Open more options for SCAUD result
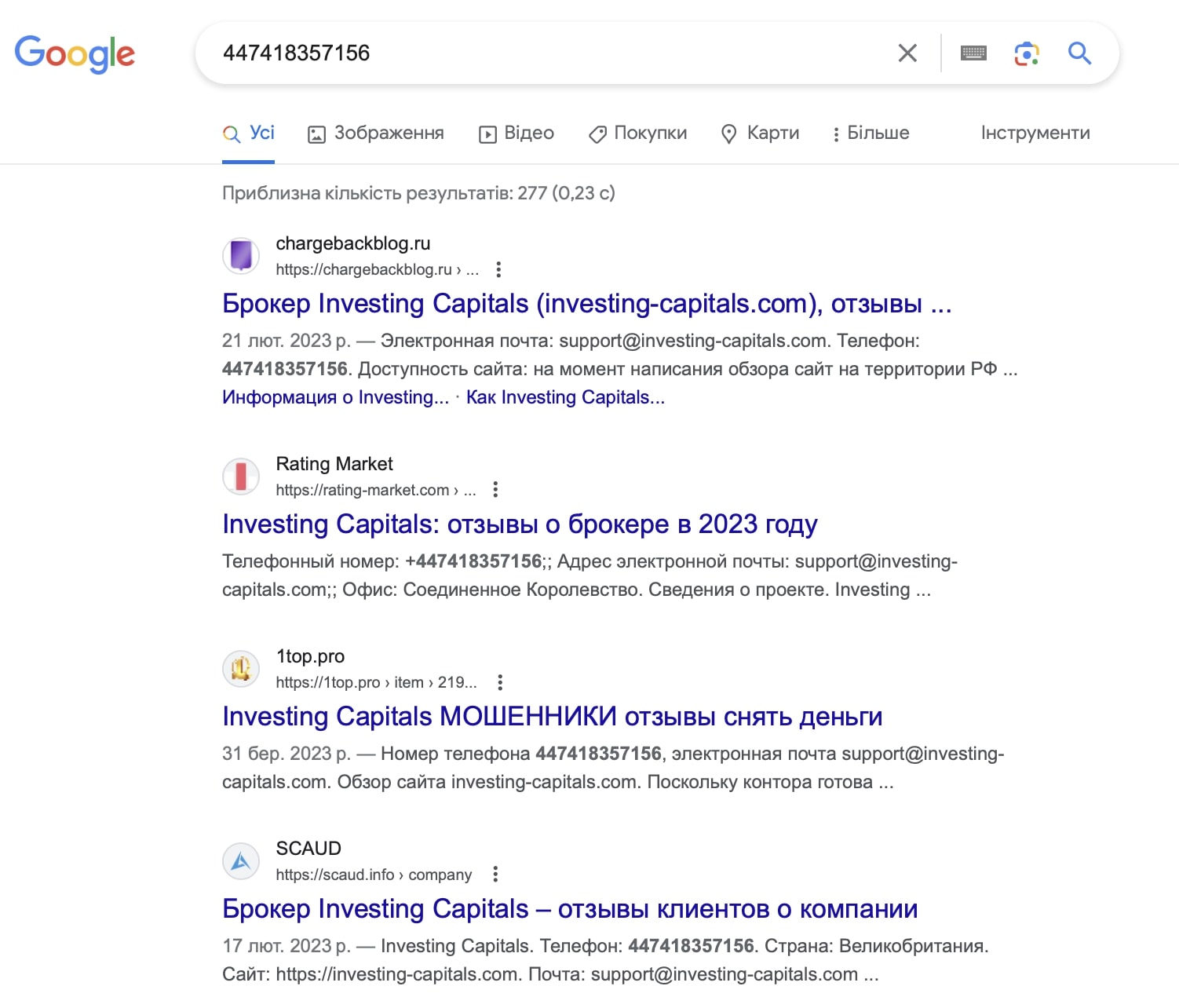This screenshot has height=1008, width=1179. [495, 875]
